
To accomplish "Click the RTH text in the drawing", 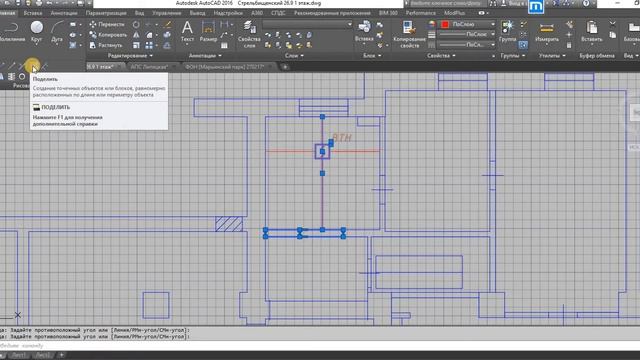I will [x=342, y=138].
